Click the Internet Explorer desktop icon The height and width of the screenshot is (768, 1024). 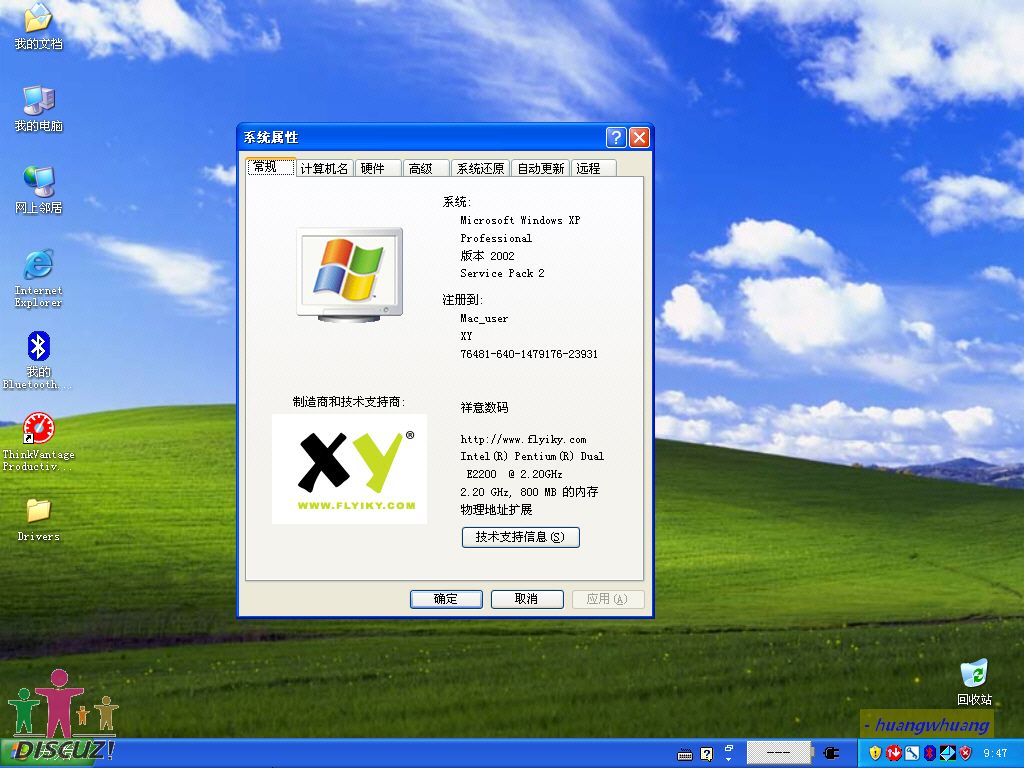(x=39, y=278)
